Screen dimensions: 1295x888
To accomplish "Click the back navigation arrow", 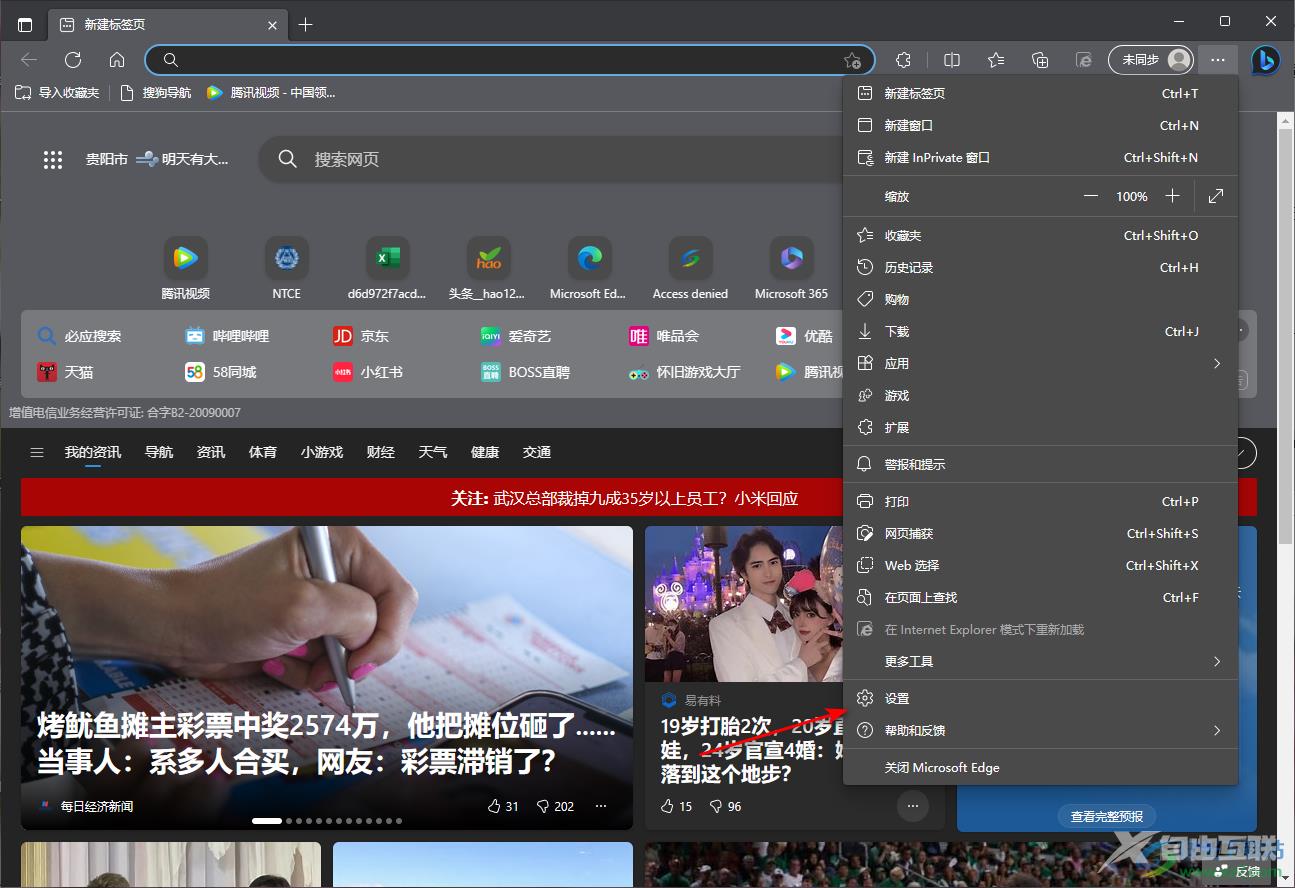I will tap(29, 60).
